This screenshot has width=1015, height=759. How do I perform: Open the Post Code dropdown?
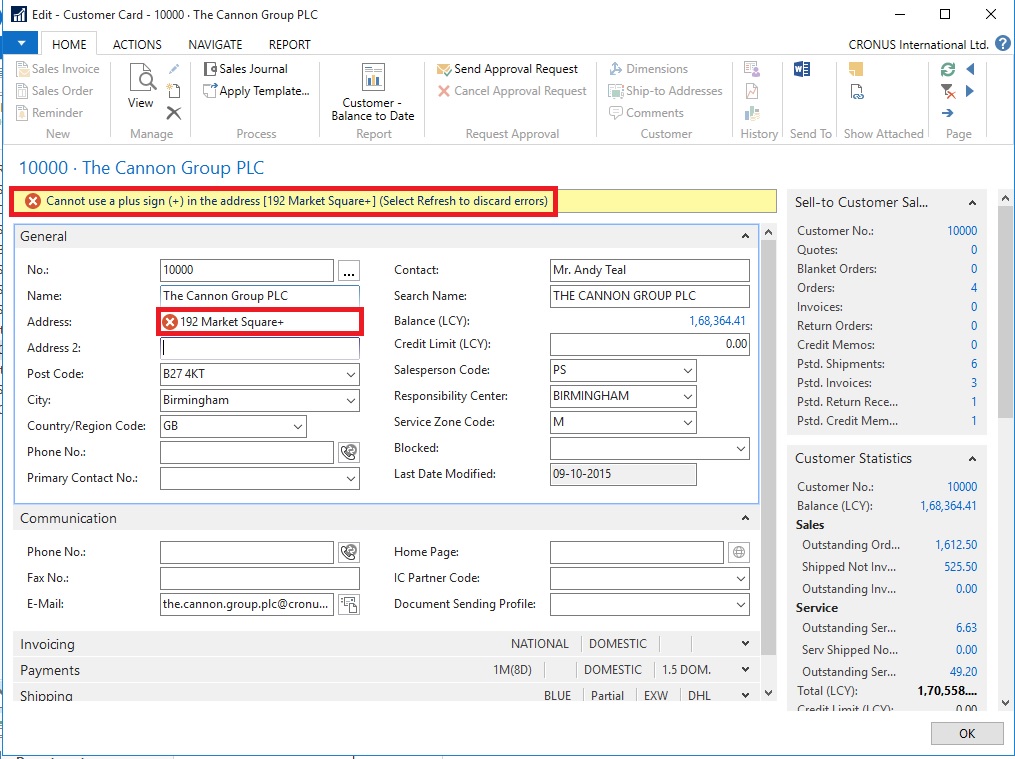tap(350, 374)
